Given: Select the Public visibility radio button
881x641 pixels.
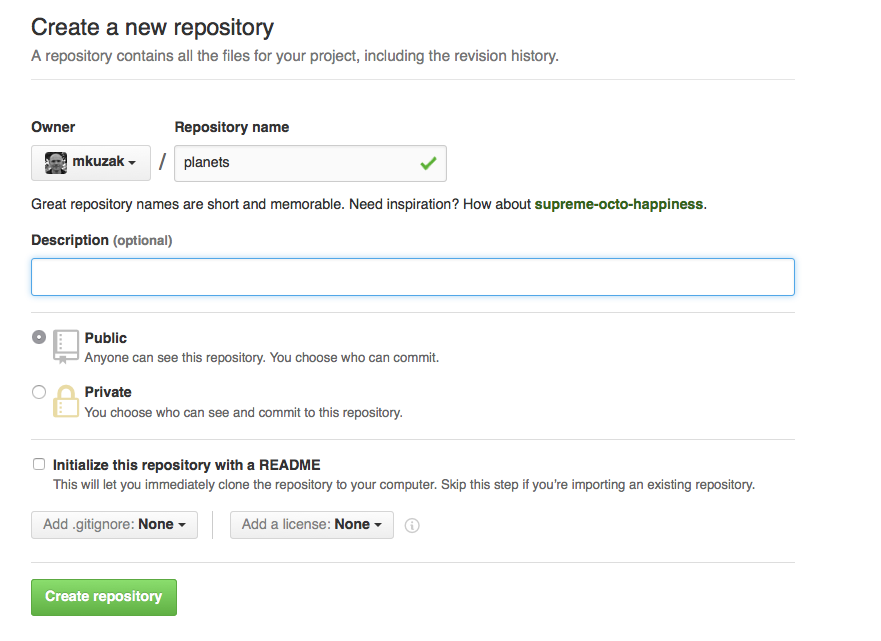Looking at the screenshot, I should click(x=37, y=336).
